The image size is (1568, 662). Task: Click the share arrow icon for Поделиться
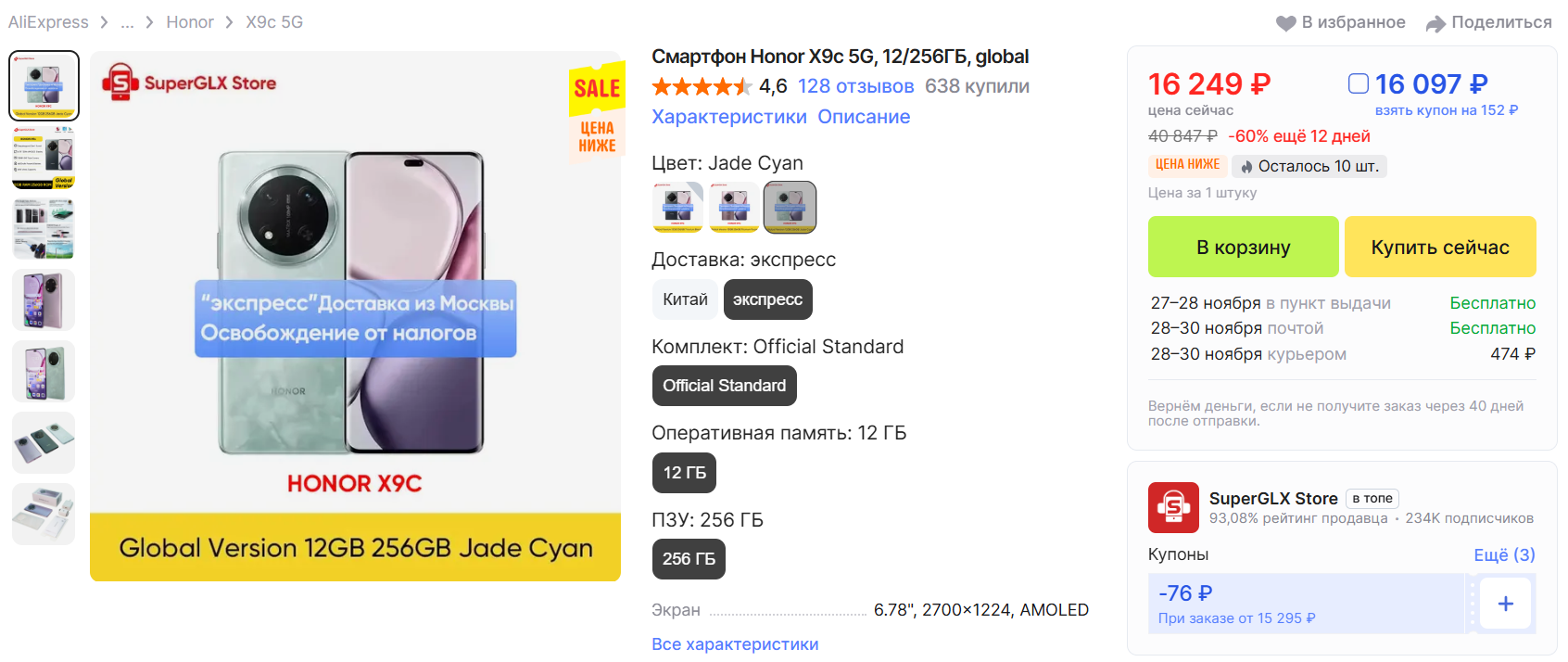click(x=1435, y=23)
